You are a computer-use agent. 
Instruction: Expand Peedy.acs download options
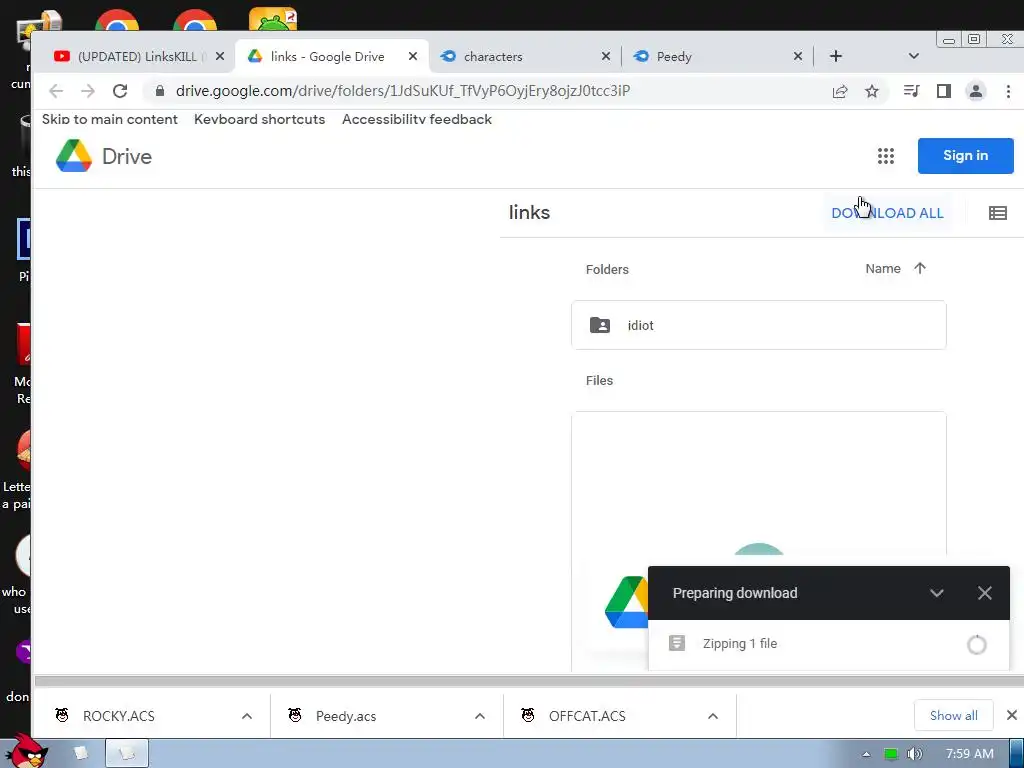(x=480, y=716)
